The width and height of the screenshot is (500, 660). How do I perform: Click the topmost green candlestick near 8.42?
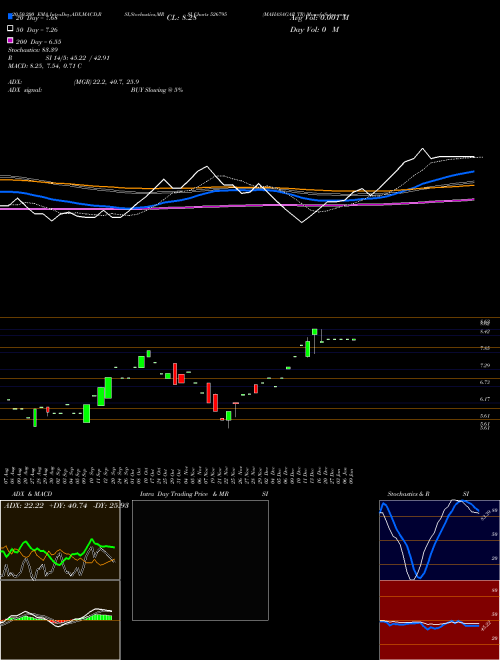tap(314, 332)
